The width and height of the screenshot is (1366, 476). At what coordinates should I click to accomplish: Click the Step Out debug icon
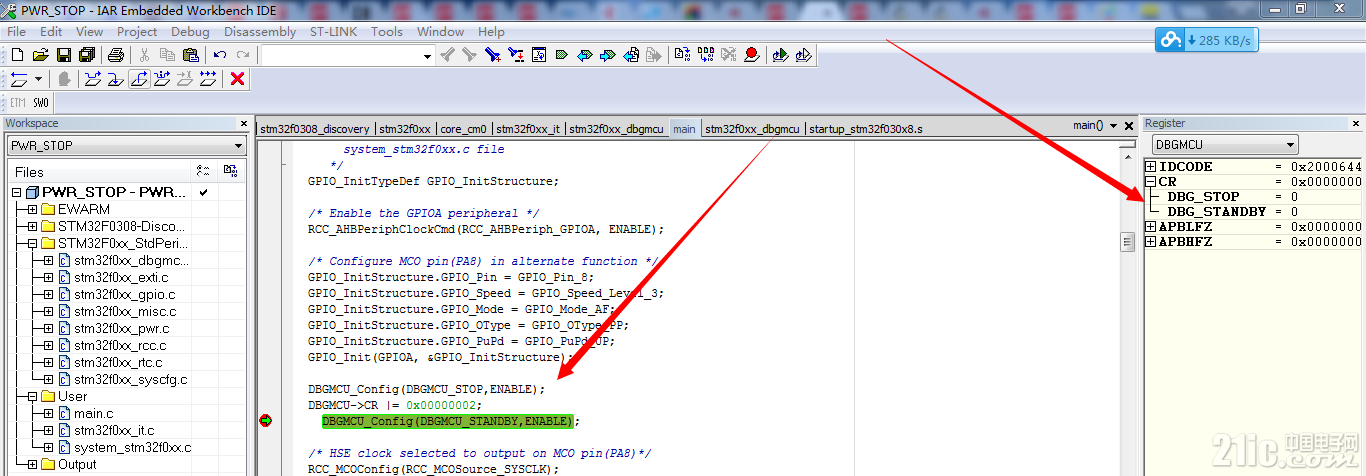click(x=139, y=79)
